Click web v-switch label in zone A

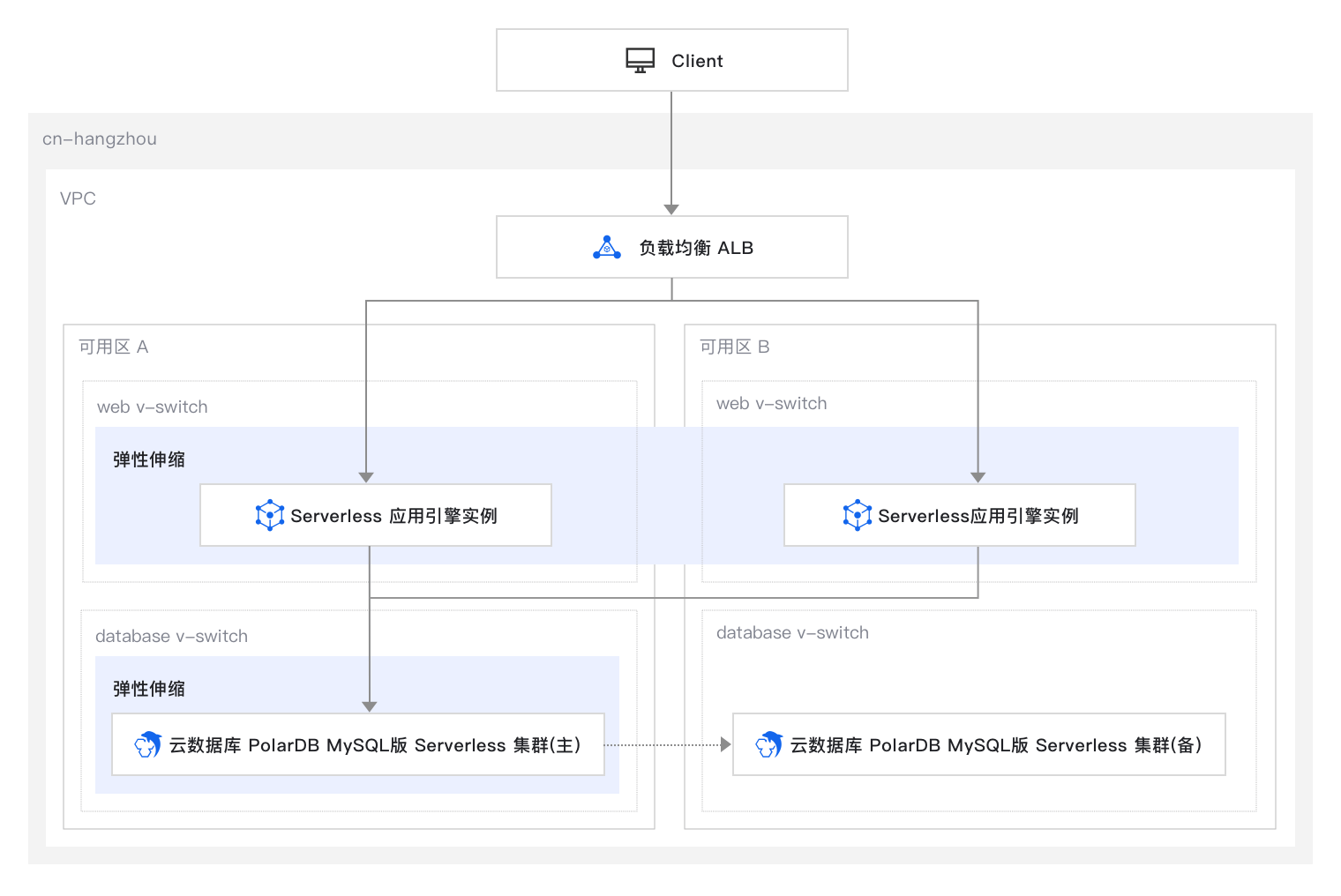[x=153, y=407]
